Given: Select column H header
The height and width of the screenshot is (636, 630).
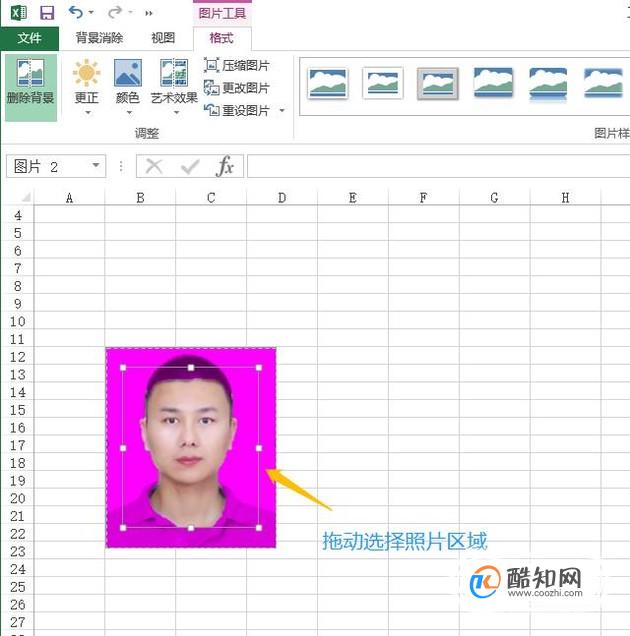Looking at the screenshot, I should 565,198.
